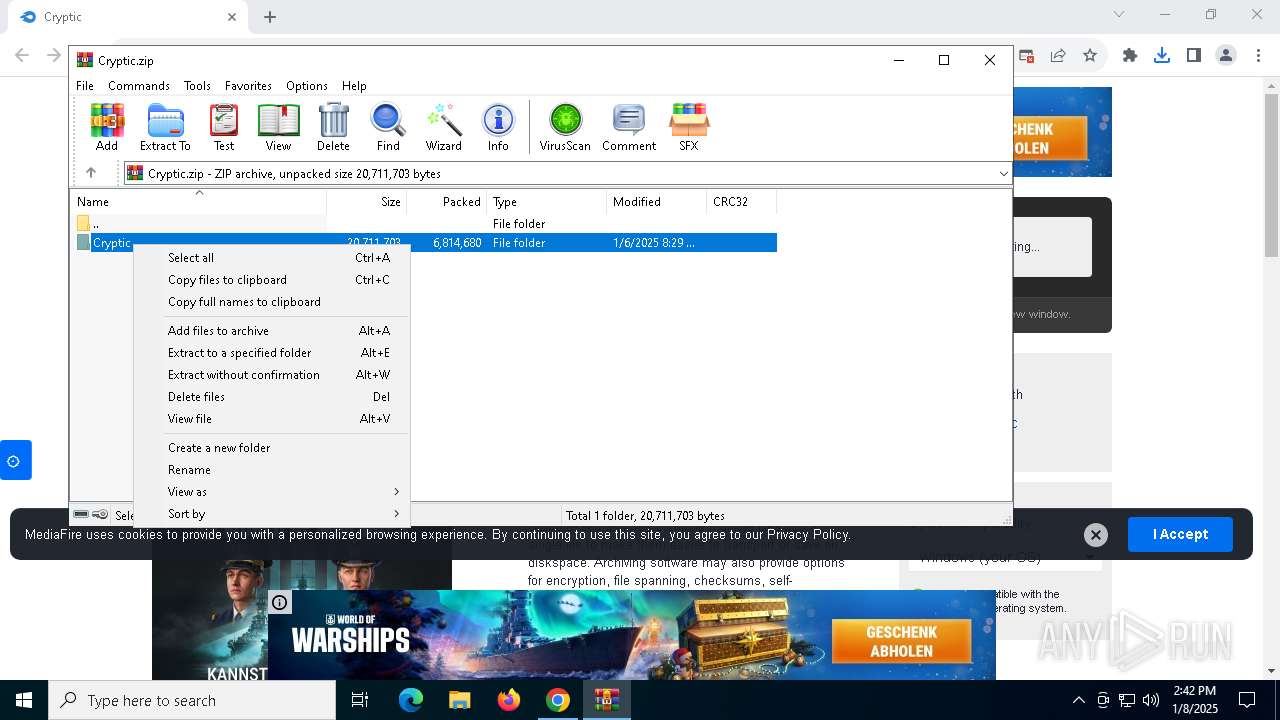Open the Options menu
The image size is (1280, 720).
tap(307, 86)
